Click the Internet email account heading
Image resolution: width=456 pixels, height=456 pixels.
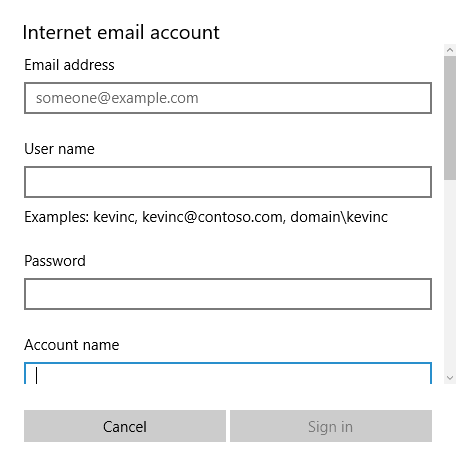coord(121,33)
